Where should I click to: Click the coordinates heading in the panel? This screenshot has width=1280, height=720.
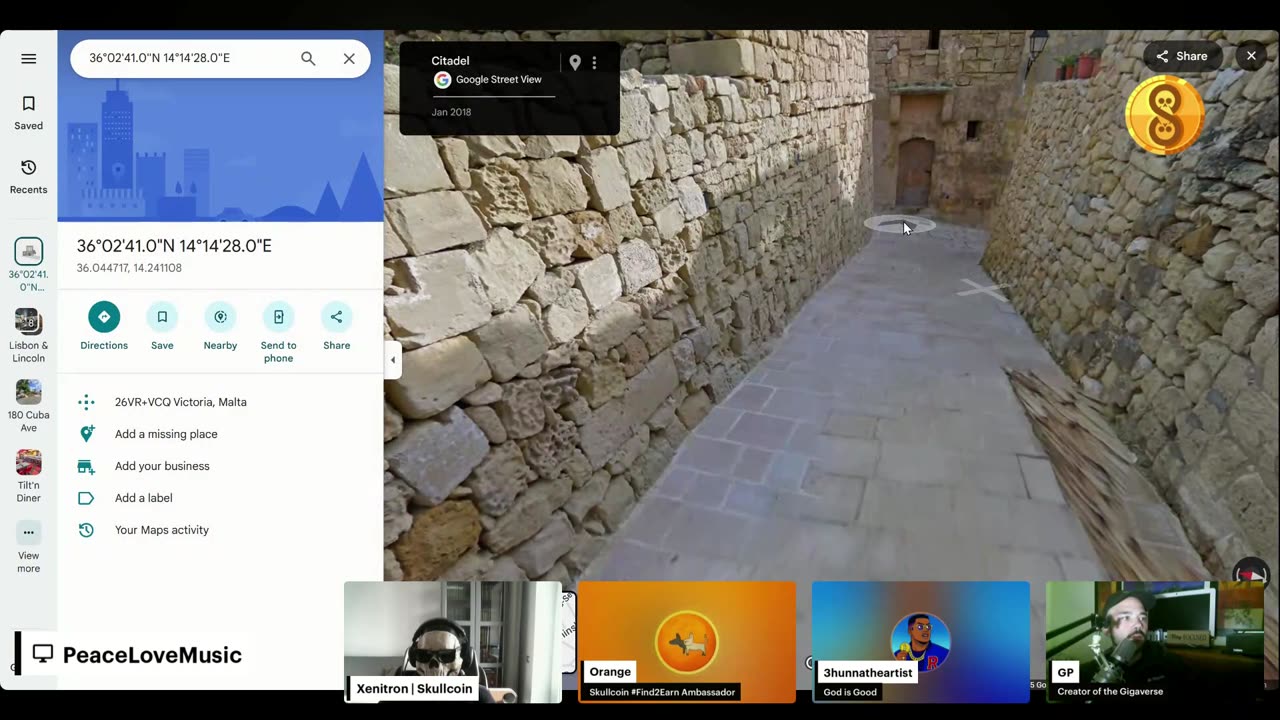point(174,246)
